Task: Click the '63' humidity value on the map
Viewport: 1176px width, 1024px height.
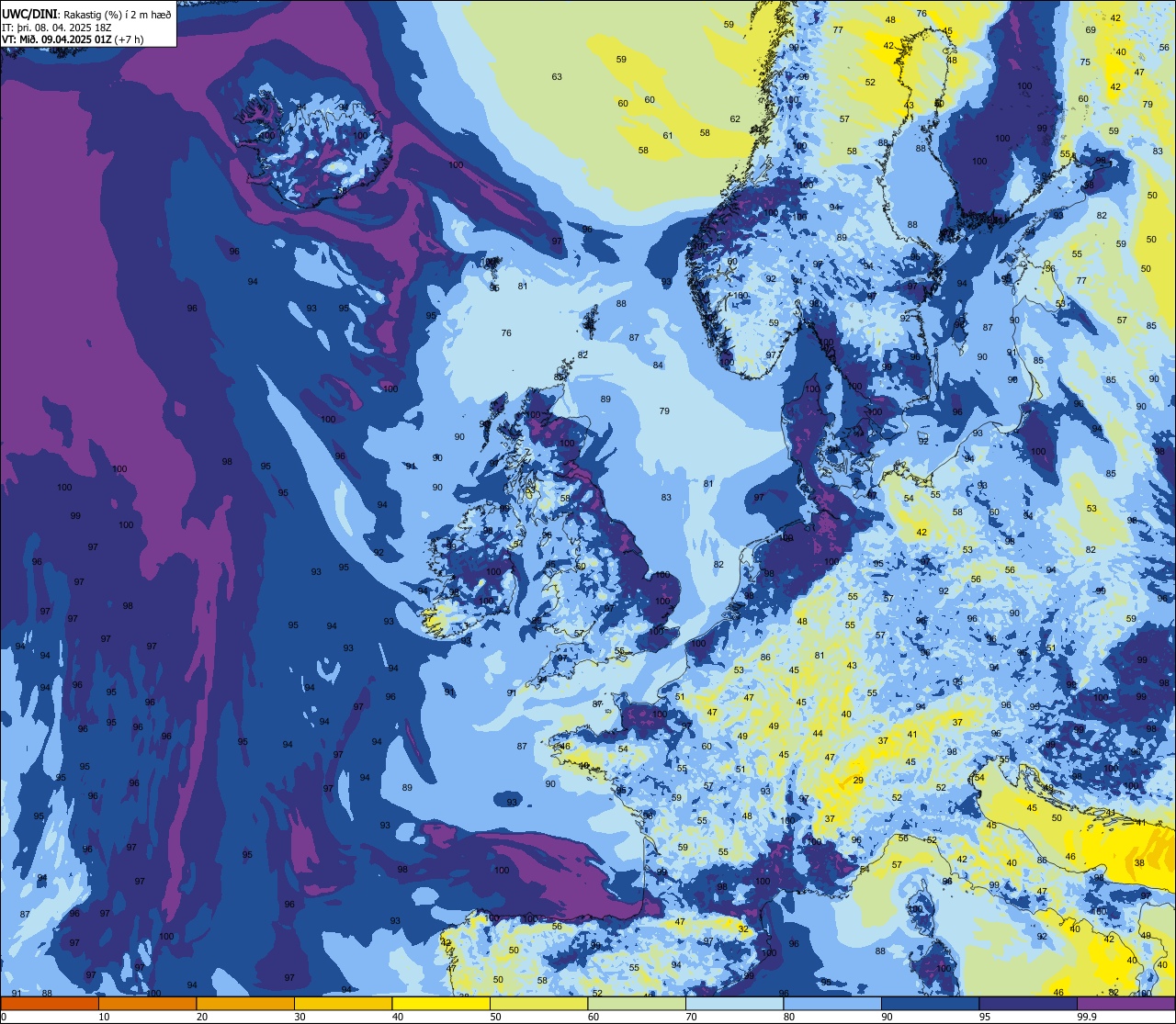Action: click(x=557, y=77)
